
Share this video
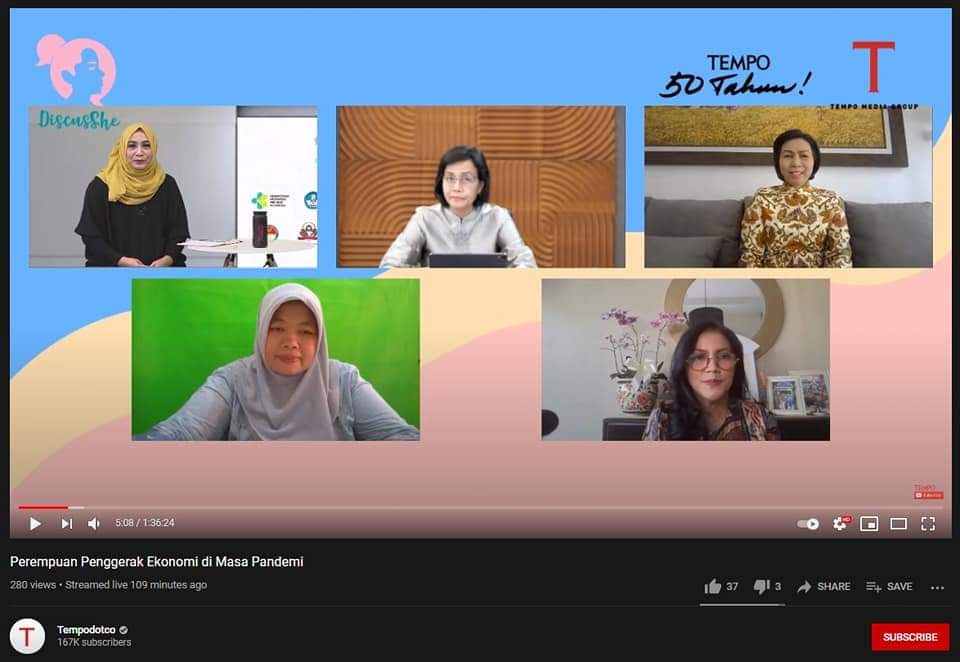(823, 587)
